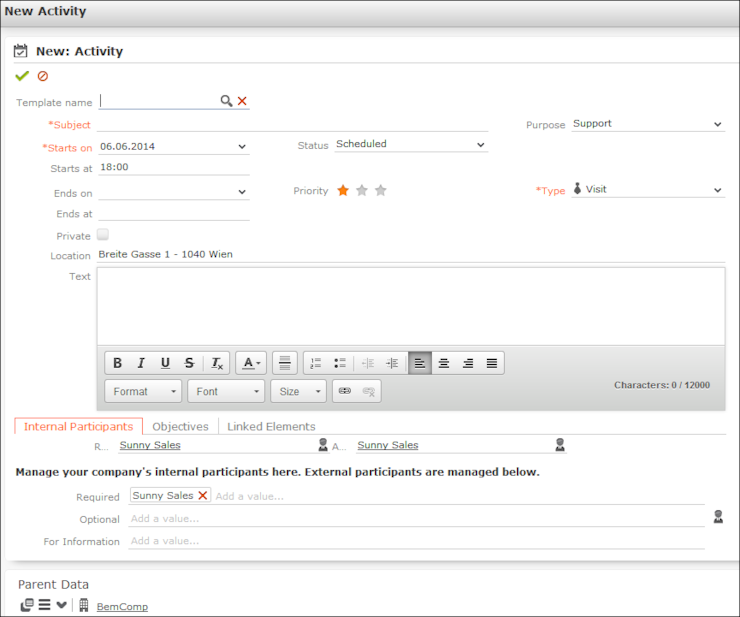Viewport: 740px width, 617px height.
Task: Insert a link in the editor
Action: (x=344, y=391)
